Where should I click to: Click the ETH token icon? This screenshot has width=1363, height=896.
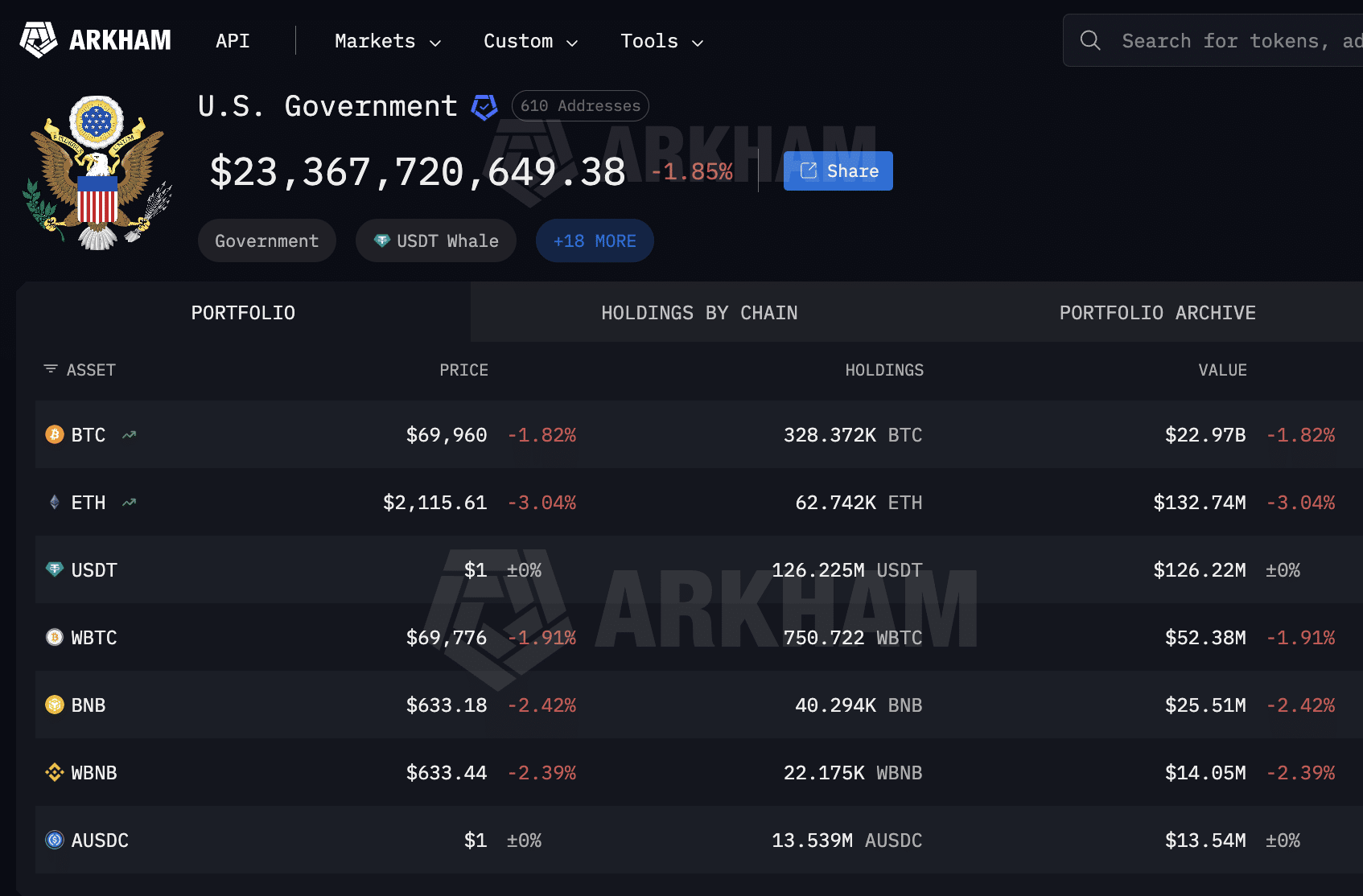tap(53, 502)
